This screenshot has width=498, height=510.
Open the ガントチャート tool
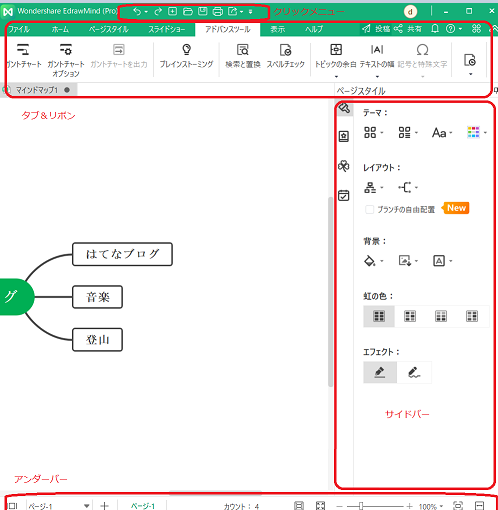[23, 56]
